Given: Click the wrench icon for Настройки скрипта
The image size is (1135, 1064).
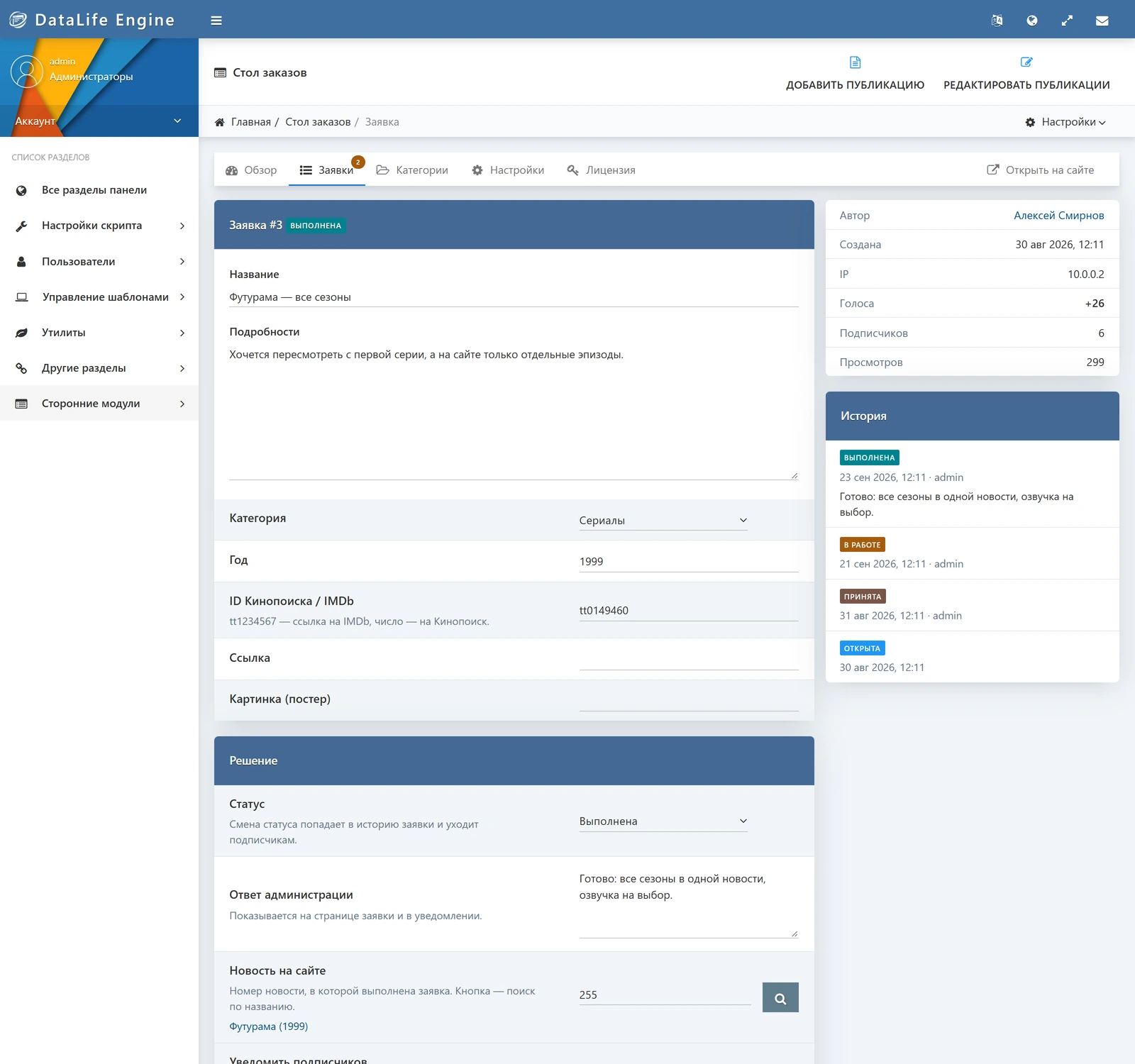Looking at the screenshot, I should coord(21,226).
